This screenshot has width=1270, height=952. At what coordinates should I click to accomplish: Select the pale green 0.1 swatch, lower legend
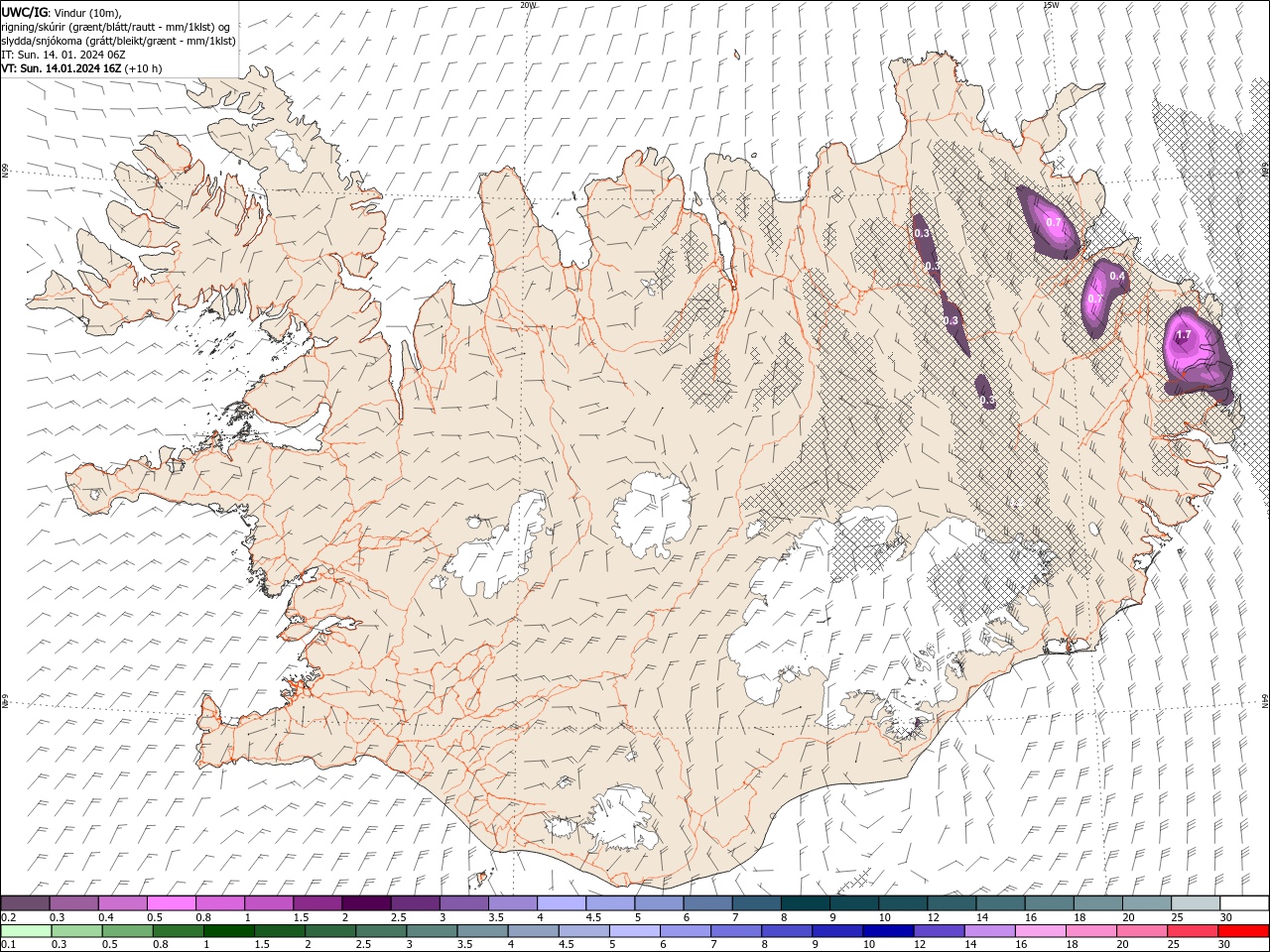point(26,931)
